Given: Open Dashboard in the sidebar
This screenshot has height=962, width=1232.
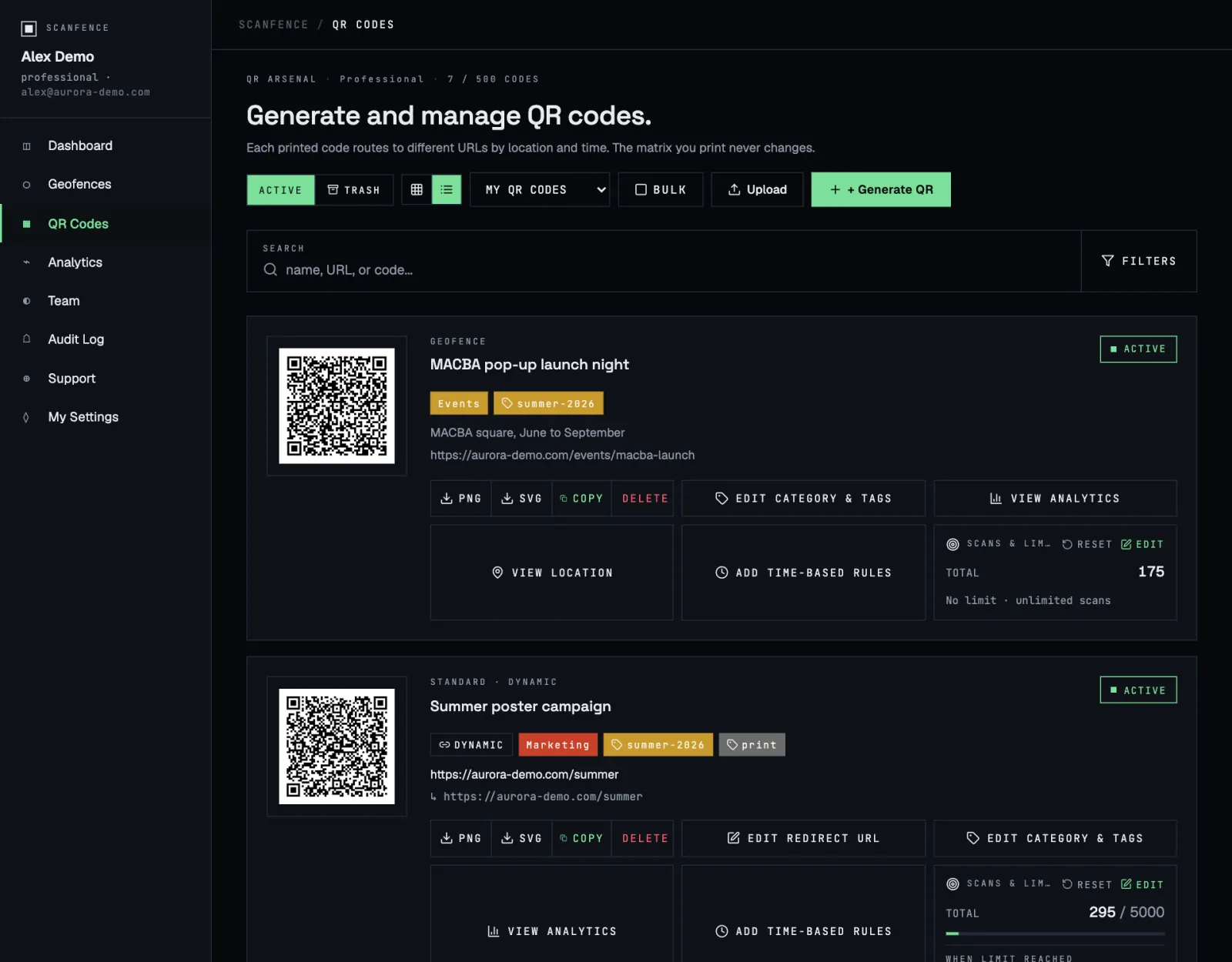Looking at the screenshot, I should 105,145.
